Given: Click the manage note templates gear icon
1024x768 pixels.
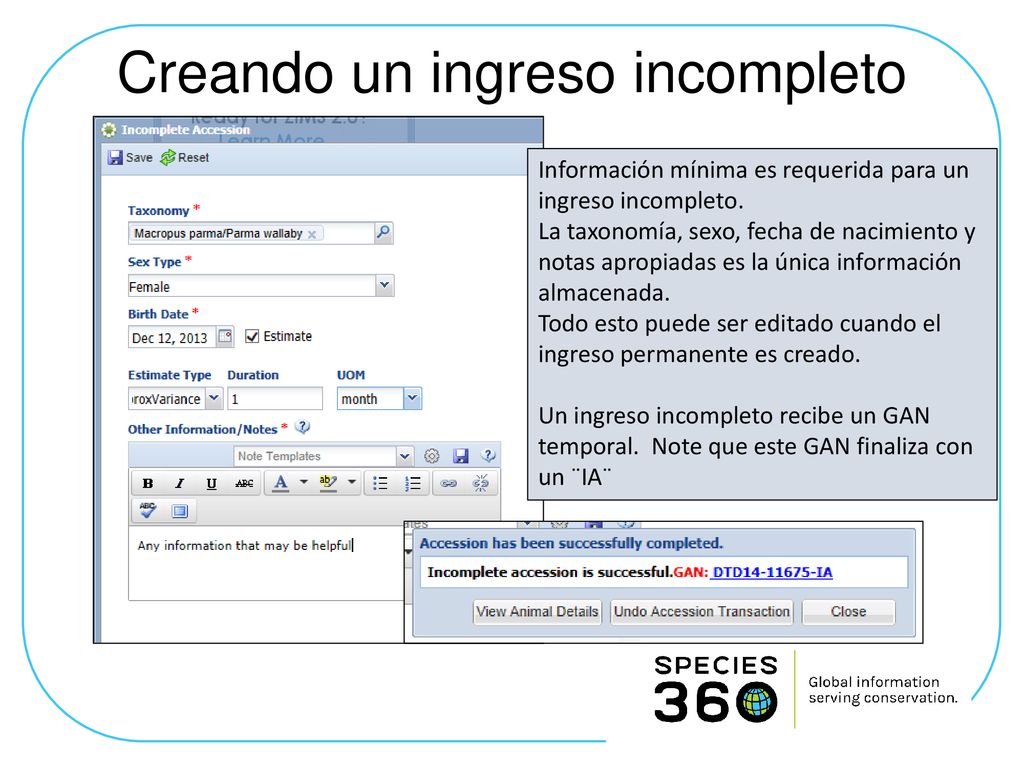Looking at the screenshot, I should point(432,456).
